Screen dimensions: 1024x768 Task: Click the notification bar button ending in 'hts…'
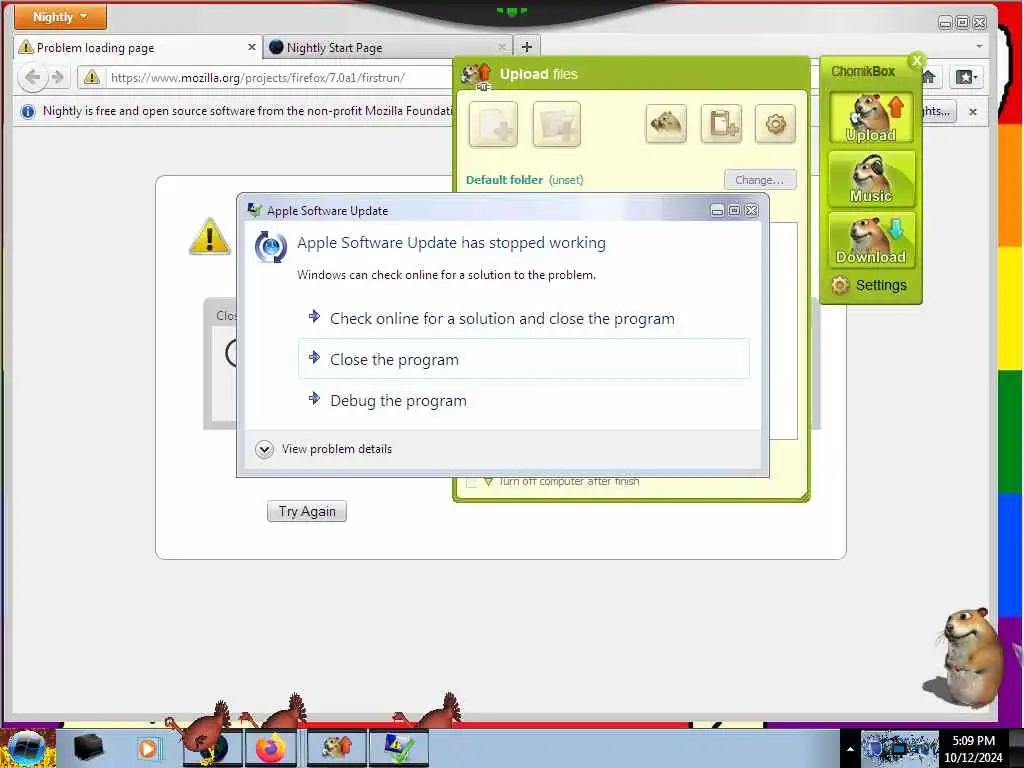[938, 111]
